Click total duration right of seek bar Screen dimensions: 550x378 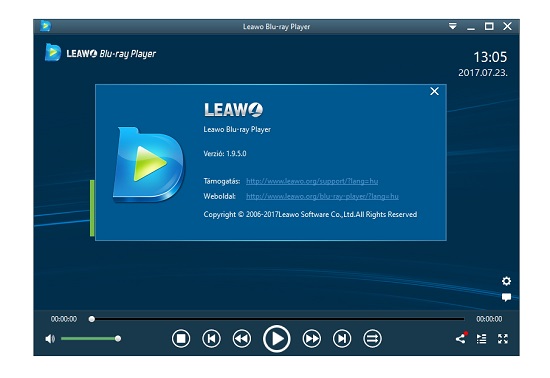(x=489, y=319)
